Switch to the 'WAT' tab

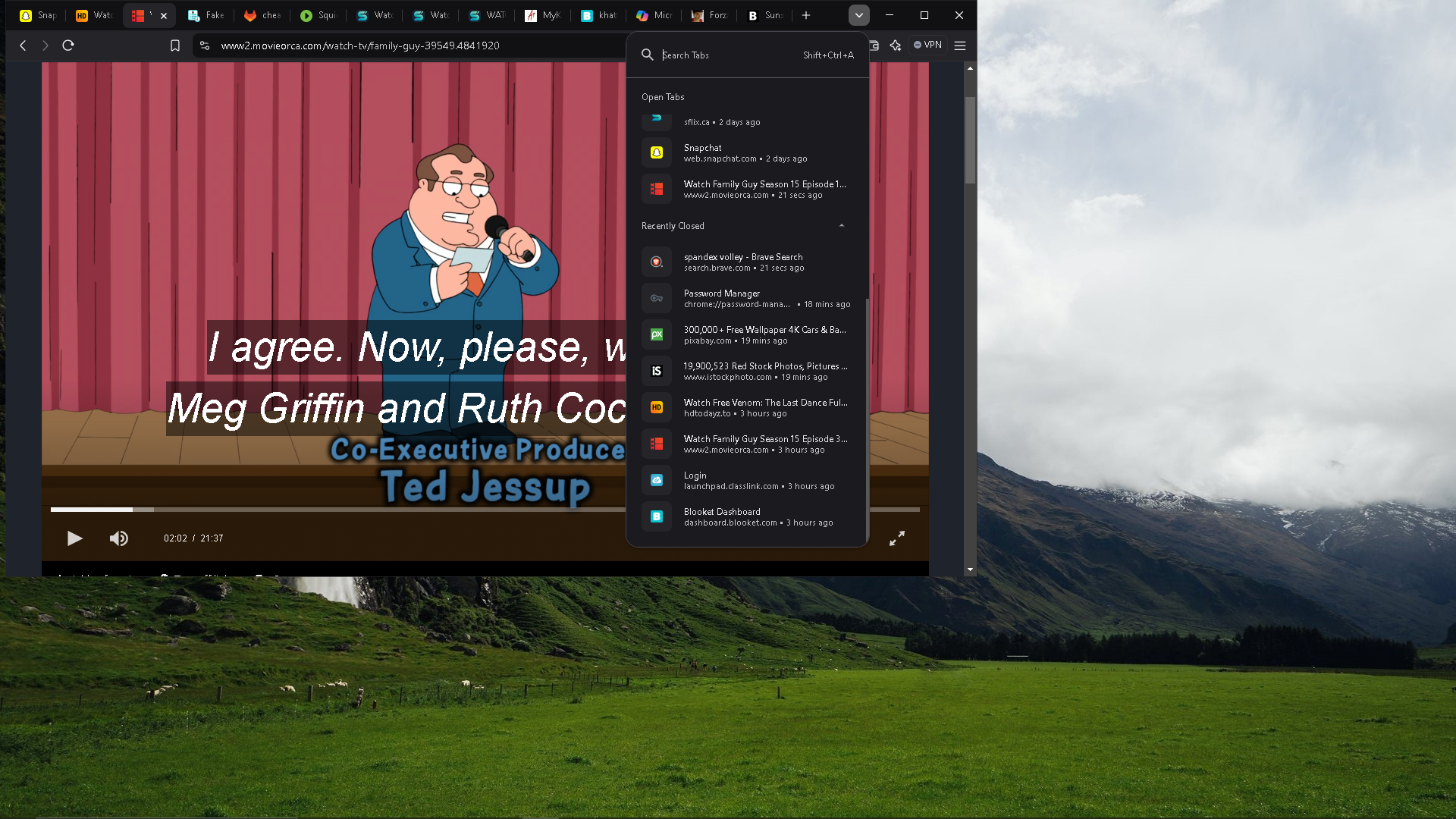coord(487,15)
